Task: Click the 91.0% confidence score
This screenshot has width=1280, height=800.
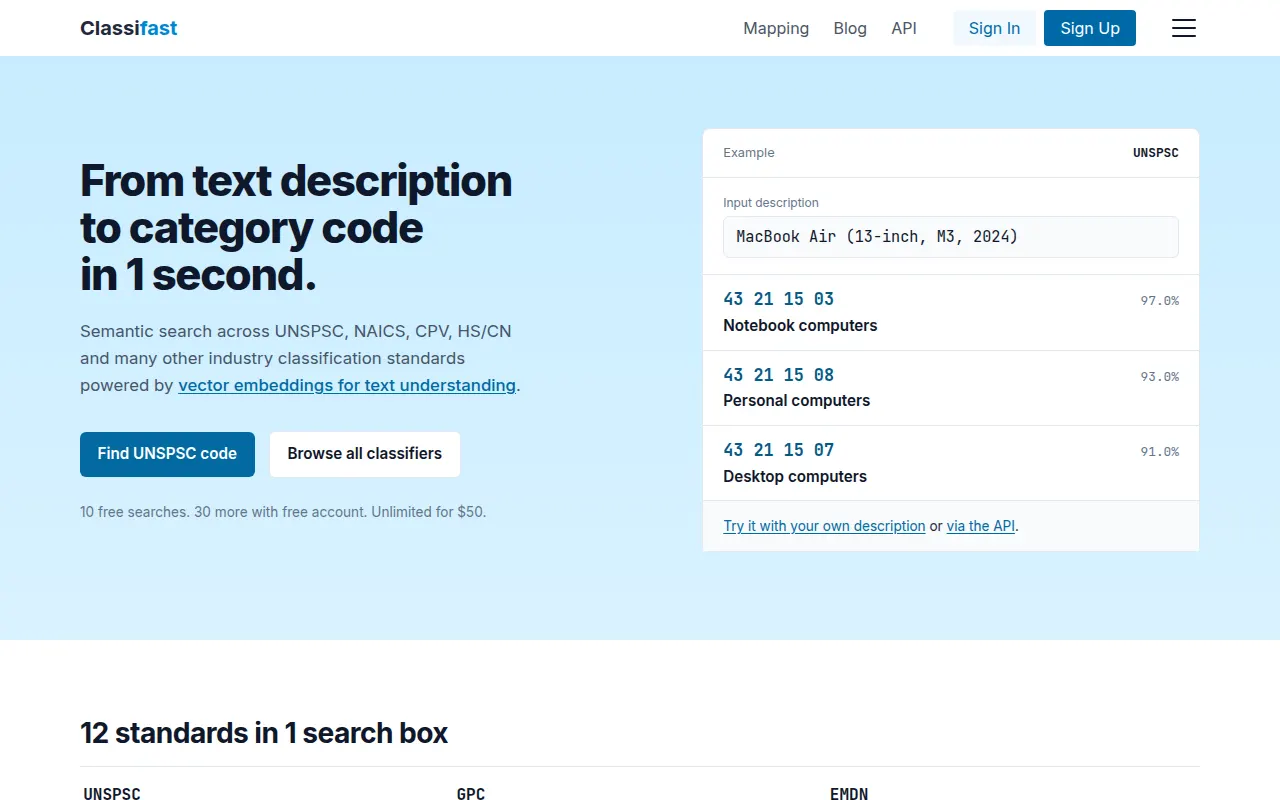Action: [x=1160, y=452]
